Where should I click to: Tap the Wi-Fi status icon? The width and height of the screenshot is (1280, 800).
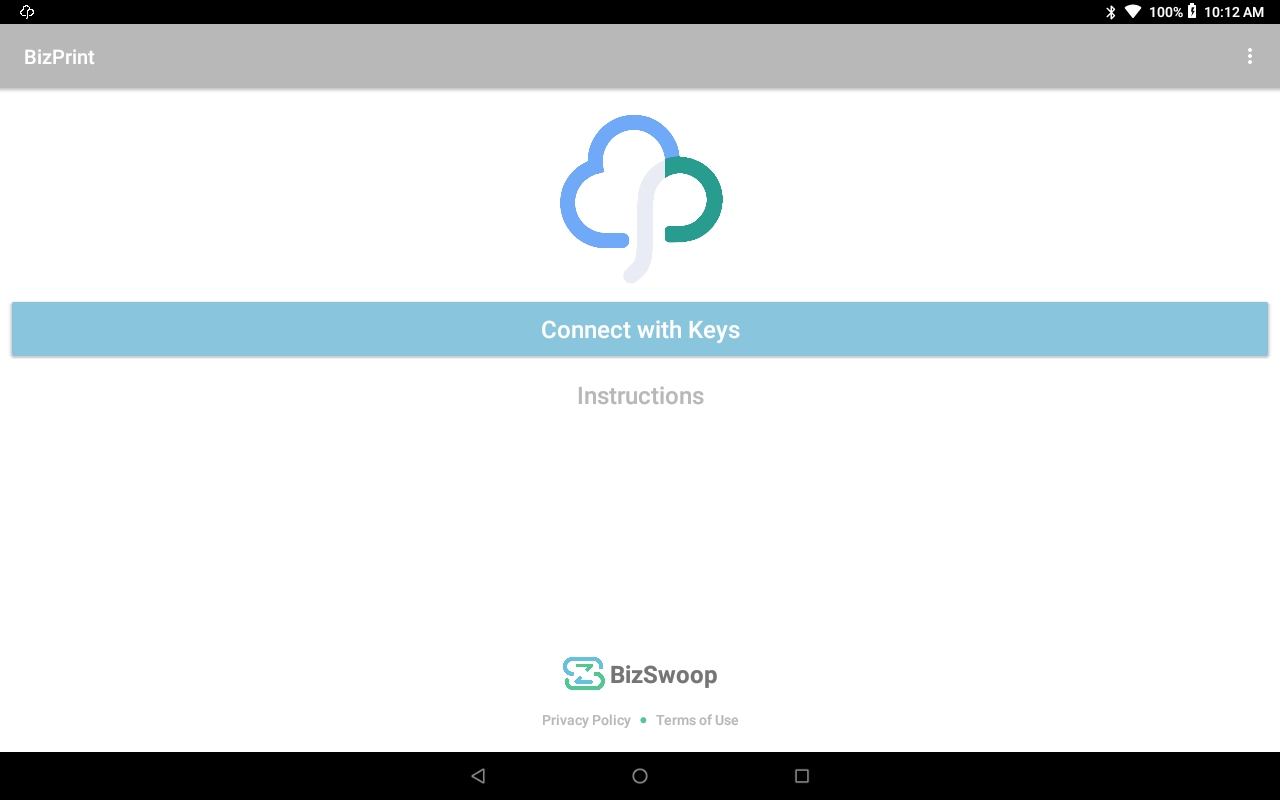[x=1133, y=12]
